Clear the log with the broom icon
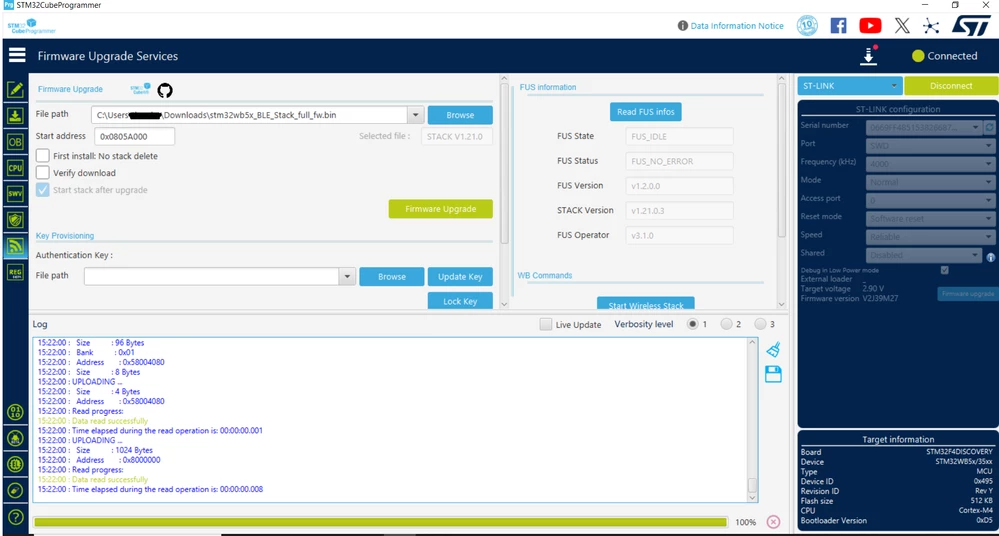The image size is (999, 536). [x=773, y=349]
